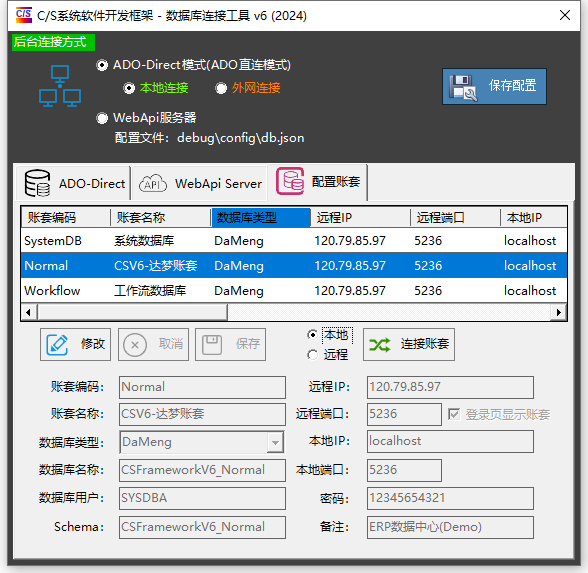Click 备注 field ERP数据中心(Demo)
Image resolution: width=588 pixels, height=573 pixels.
coord(450,527)
